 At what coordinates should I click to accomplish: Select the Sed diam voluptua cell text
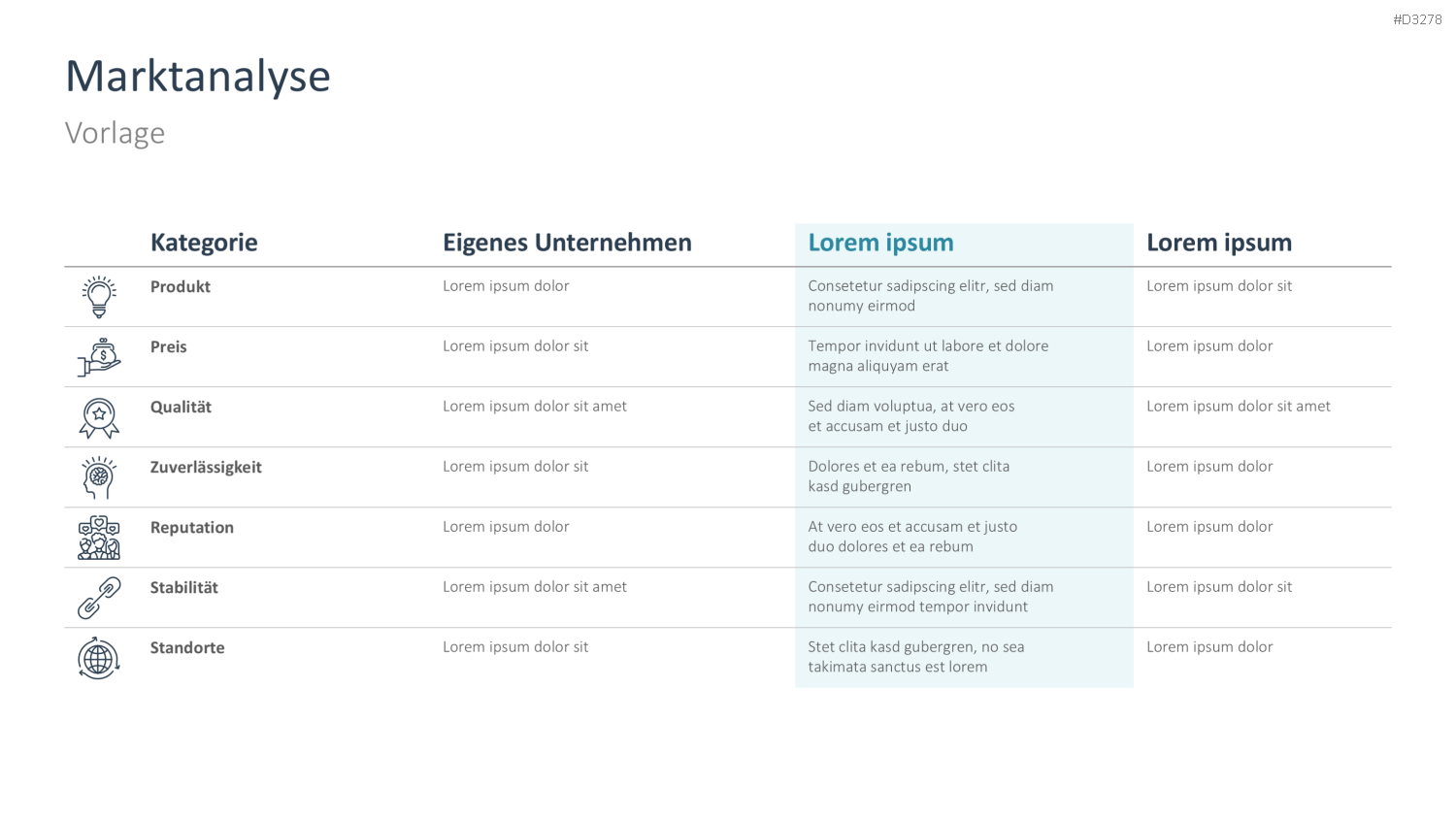910,416
